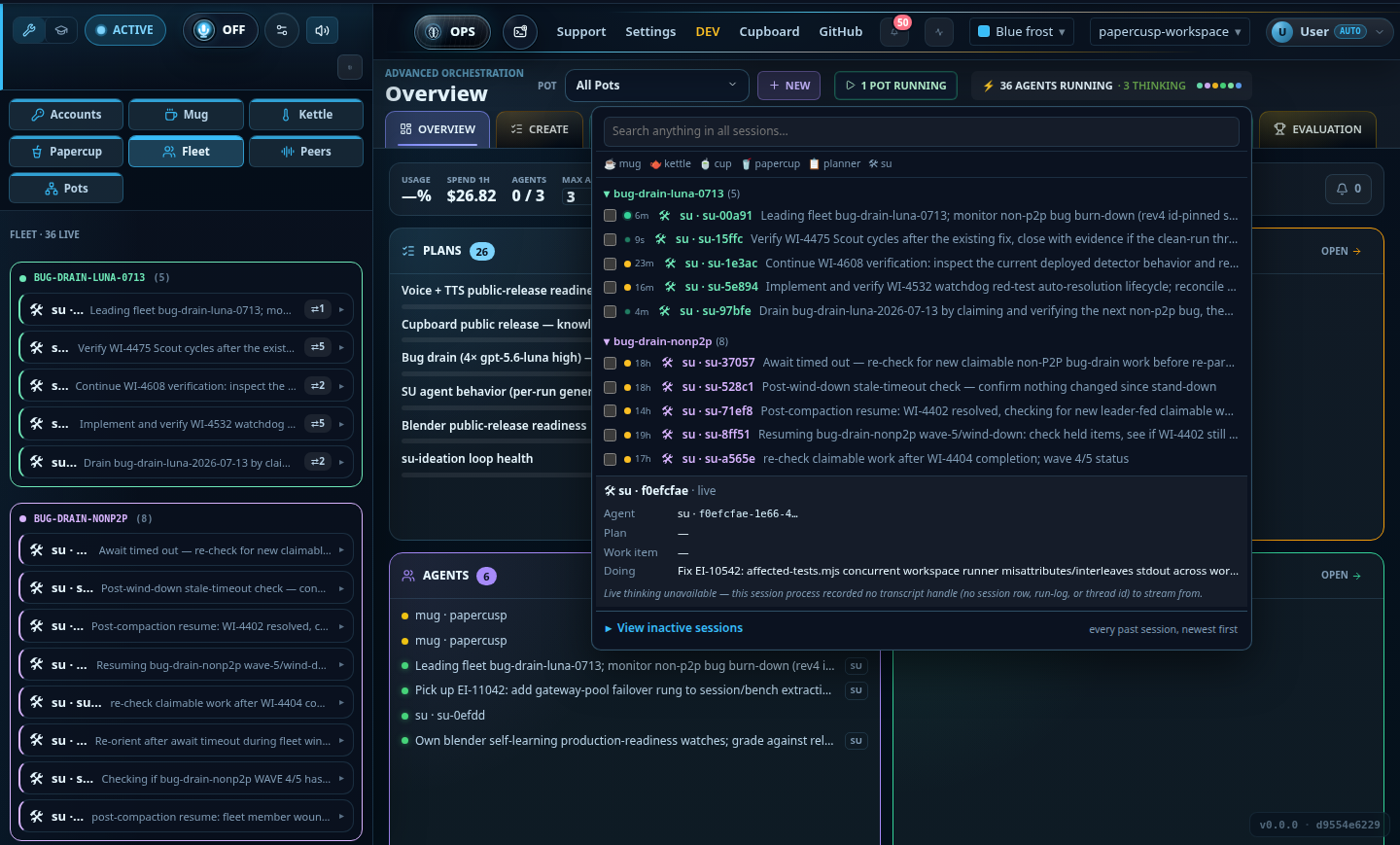
Task: Open the User AUTO menu chevron
Action: [x=1379, y=32]
